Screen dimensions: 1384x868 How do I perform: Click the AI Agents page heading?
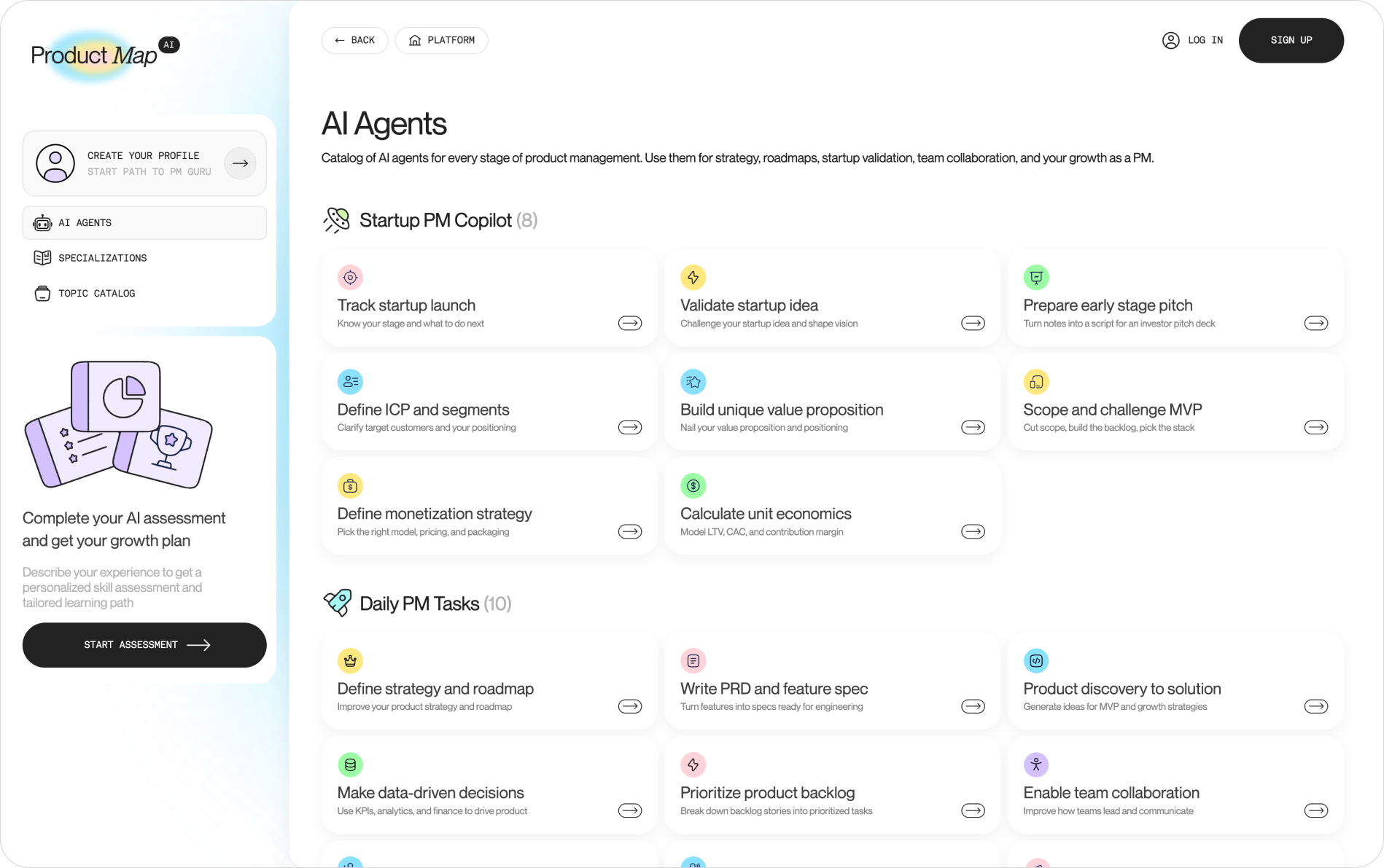coord(384,124)
